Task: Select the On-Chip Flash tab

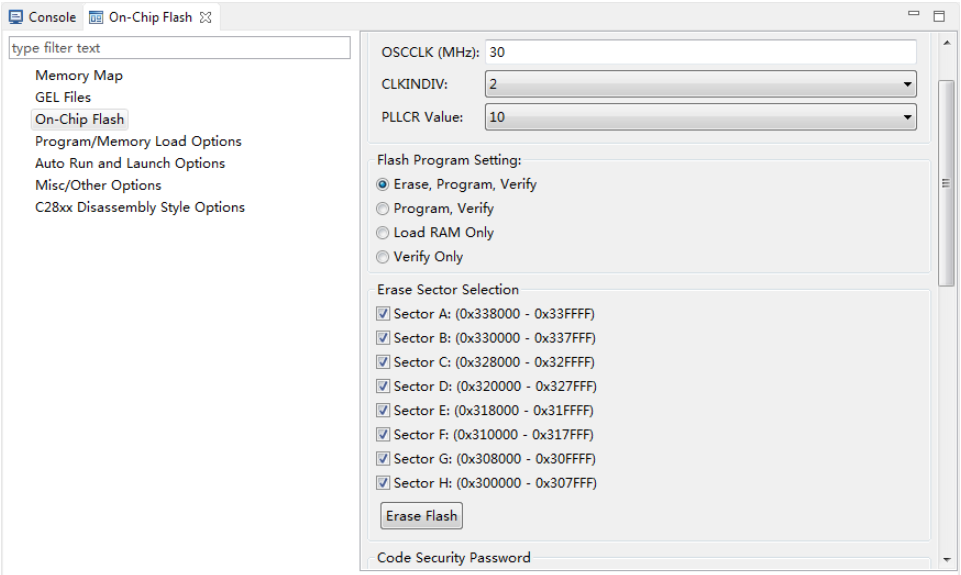Action: [151, 17]
